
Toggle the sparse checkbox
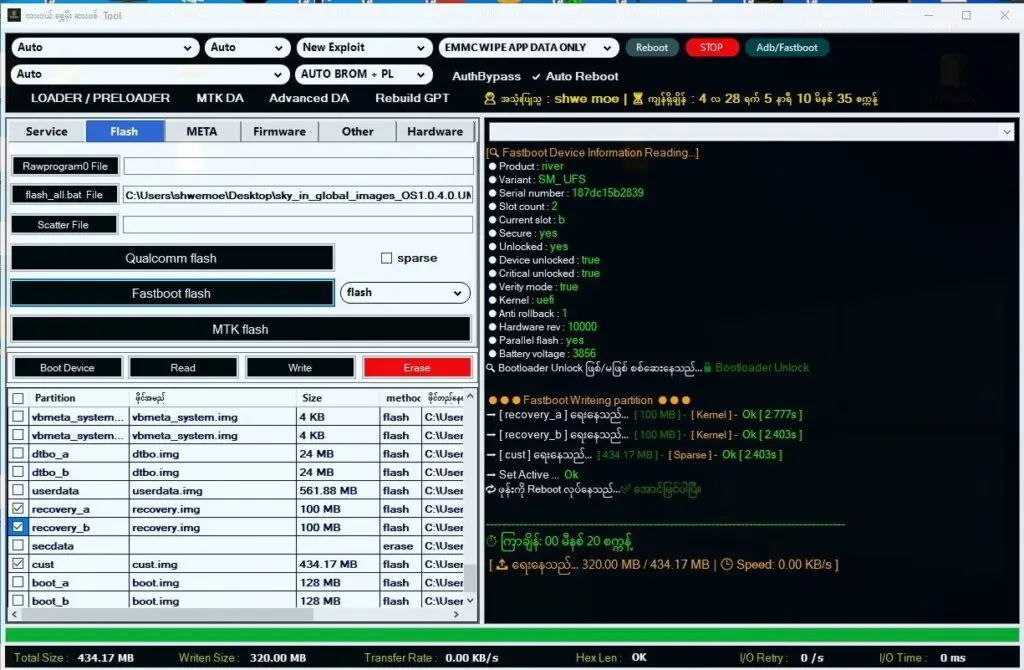pos(388,257)
